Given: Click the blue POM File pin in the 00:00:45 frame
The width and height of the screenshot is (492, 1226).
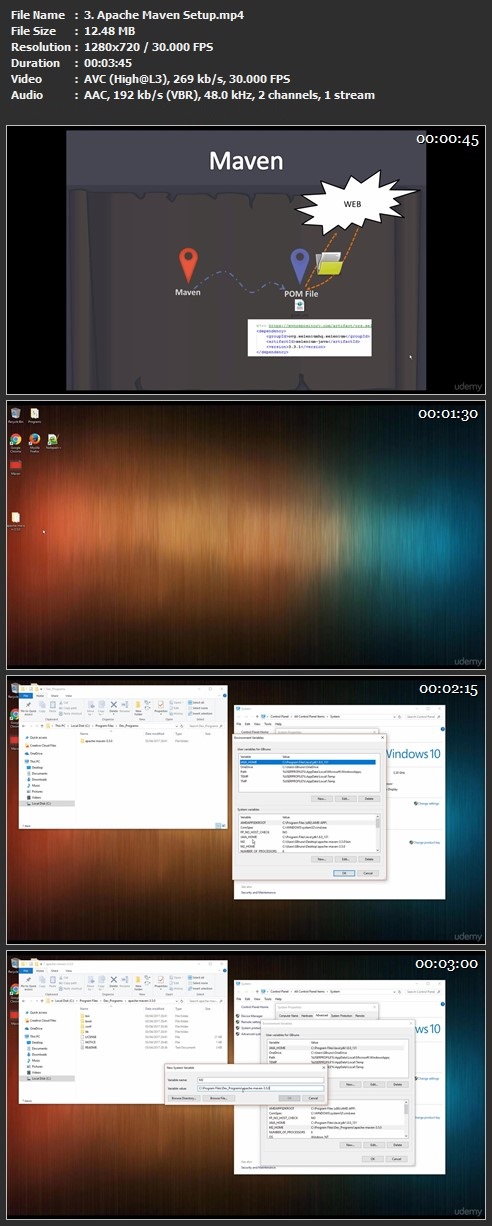Looking at the screenshot, I should (300, 266).
